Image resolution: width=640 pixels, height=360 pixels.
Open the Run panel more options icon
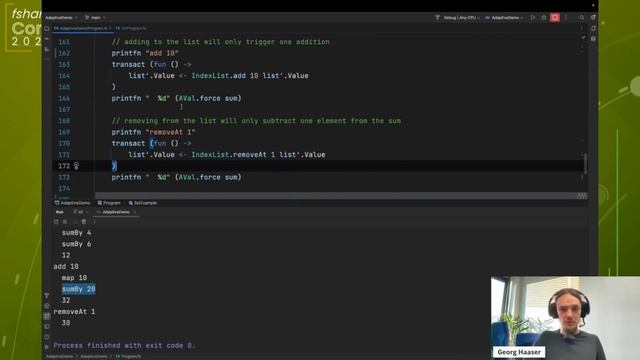tap(94, 222)
